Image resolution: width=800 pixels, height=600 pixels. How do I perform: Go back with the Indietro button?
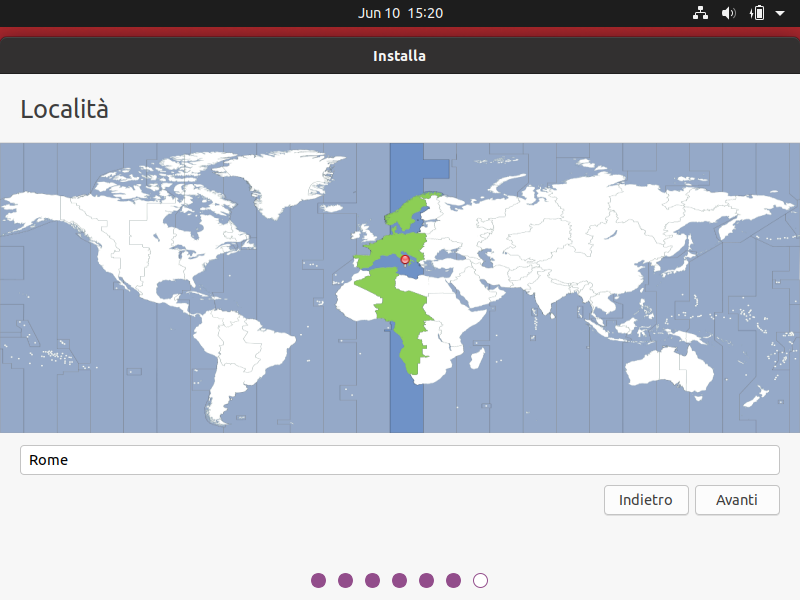point(646,500)
